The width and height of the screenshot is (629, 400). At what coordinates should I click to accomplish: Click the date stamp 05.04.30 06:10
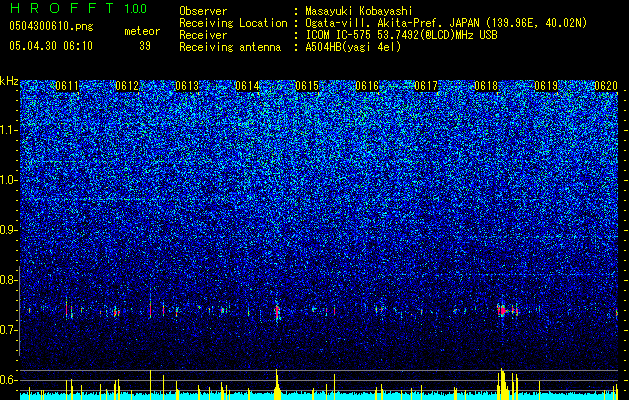51,46
